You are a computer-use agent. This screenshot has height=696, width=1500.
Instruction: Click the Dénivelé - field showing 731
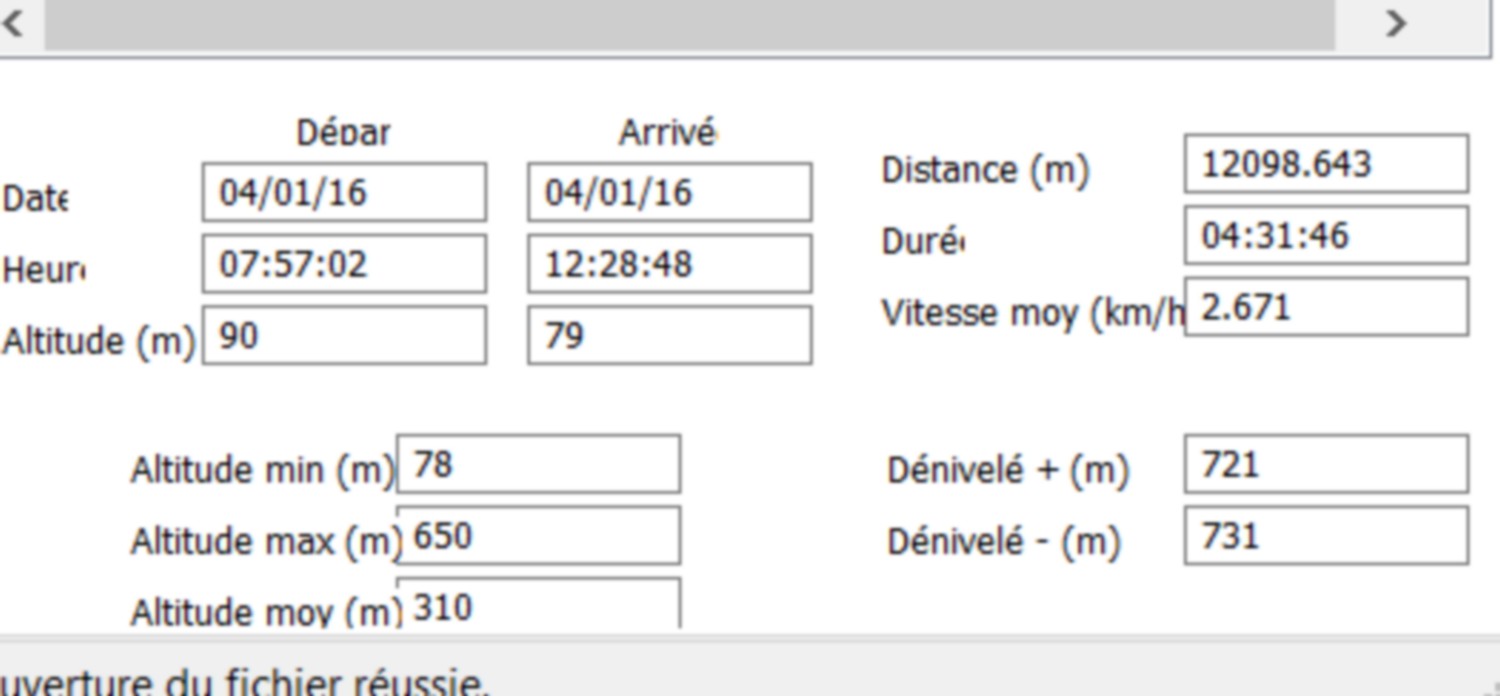pos(1326,536)
